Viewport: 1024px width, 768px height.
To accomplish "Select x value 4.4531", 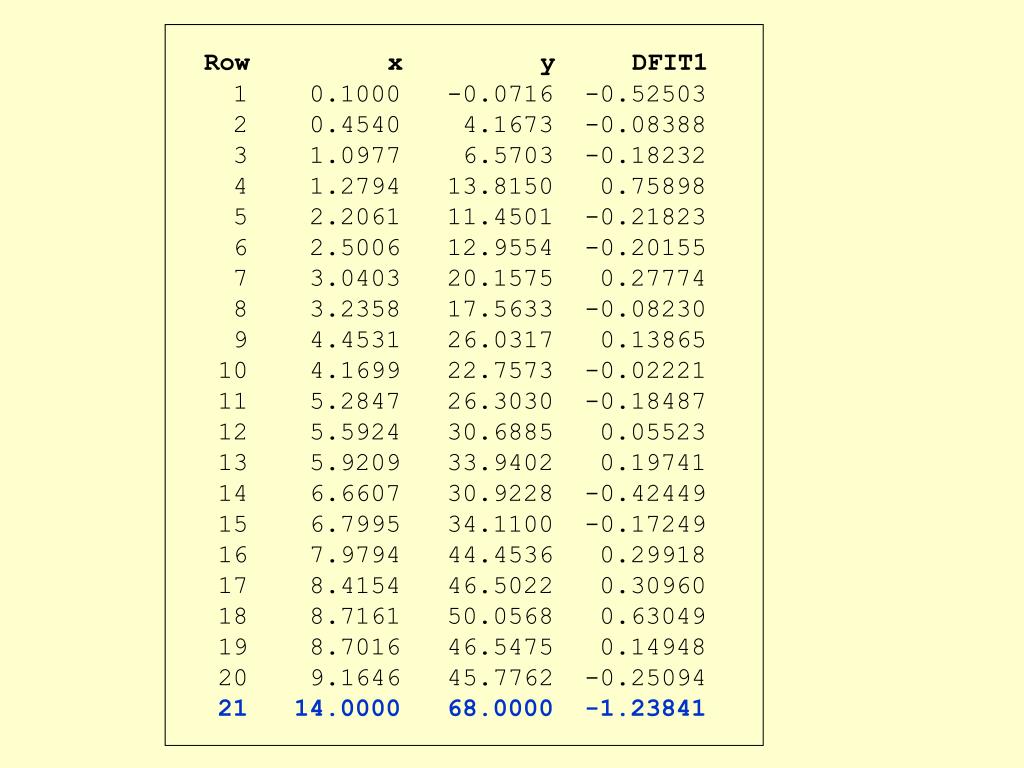I will pos(355,340).
